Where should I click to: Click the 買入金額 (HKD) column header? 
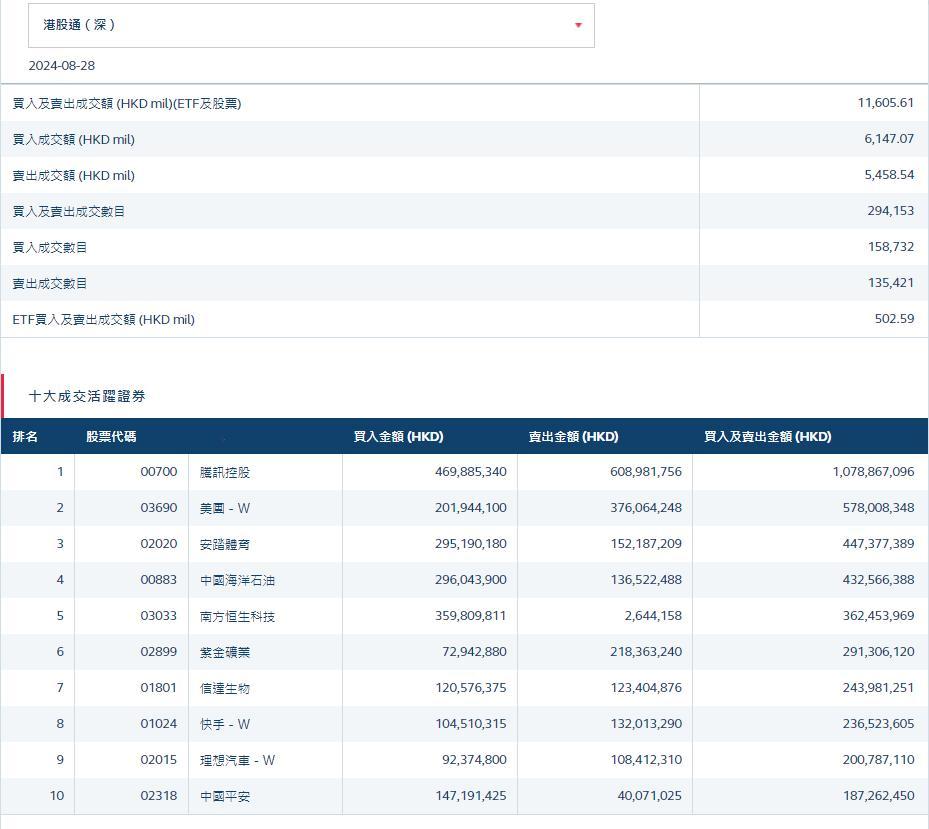[398, 437]
